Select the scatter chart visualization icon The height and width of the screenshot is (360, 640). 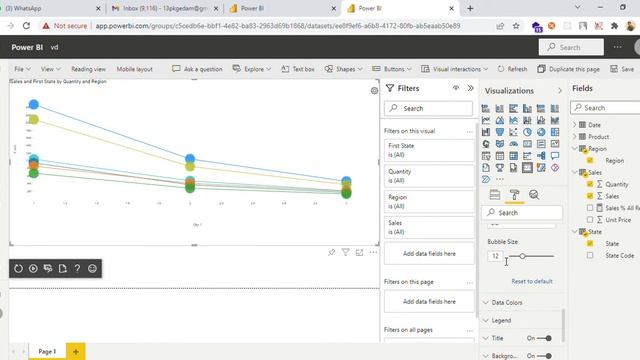click(x=513, y=132)
